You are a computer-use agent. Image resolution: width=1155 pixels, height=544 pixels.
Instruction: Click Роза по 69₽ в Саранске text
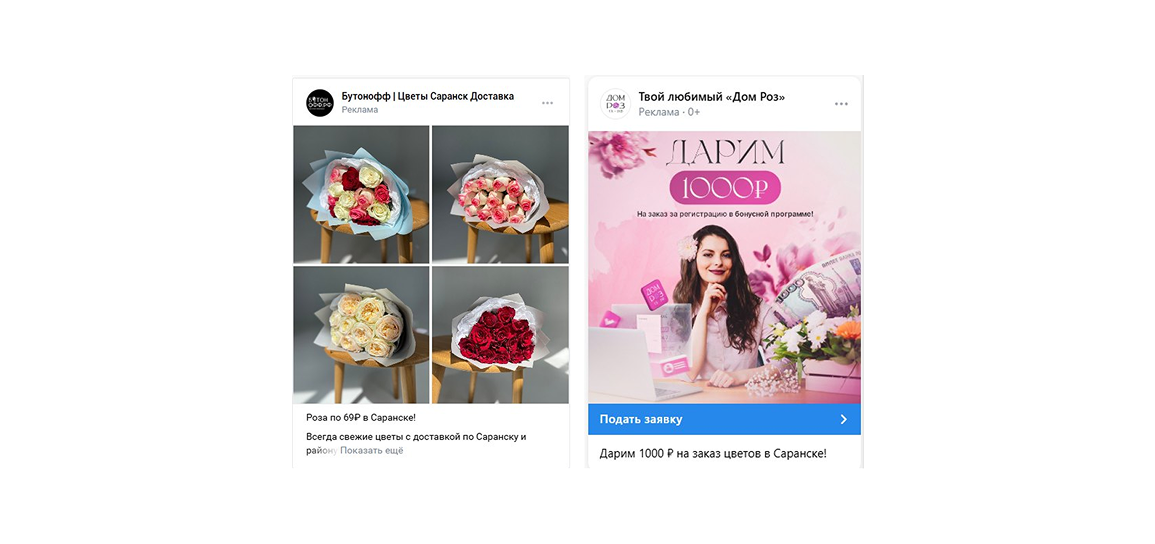click(361, 417)
